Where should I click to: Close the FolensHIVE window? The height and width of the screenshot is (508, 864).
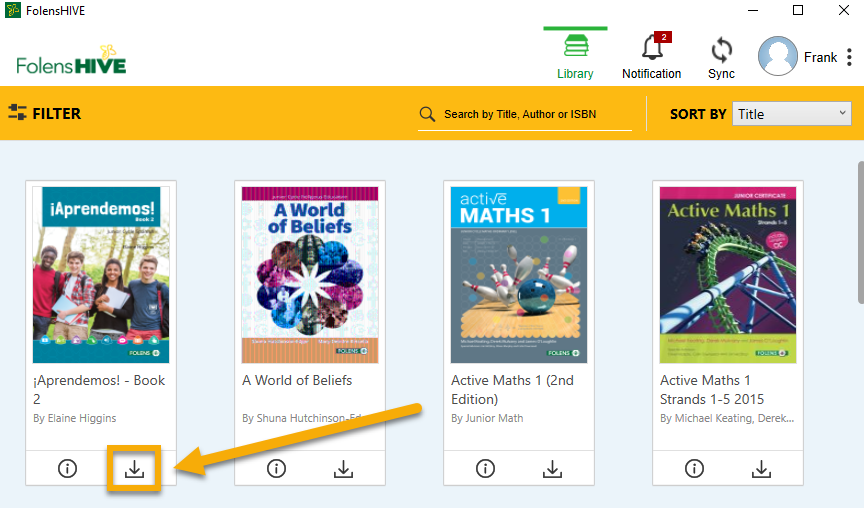click(844, 10)
